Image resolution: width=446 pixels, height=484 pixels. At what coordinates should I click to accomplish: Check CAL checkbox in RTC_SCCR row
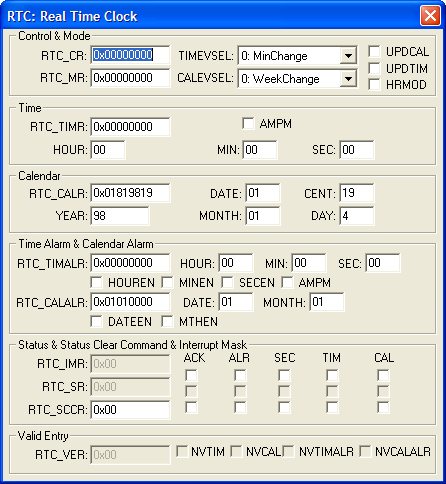point(383,407)
